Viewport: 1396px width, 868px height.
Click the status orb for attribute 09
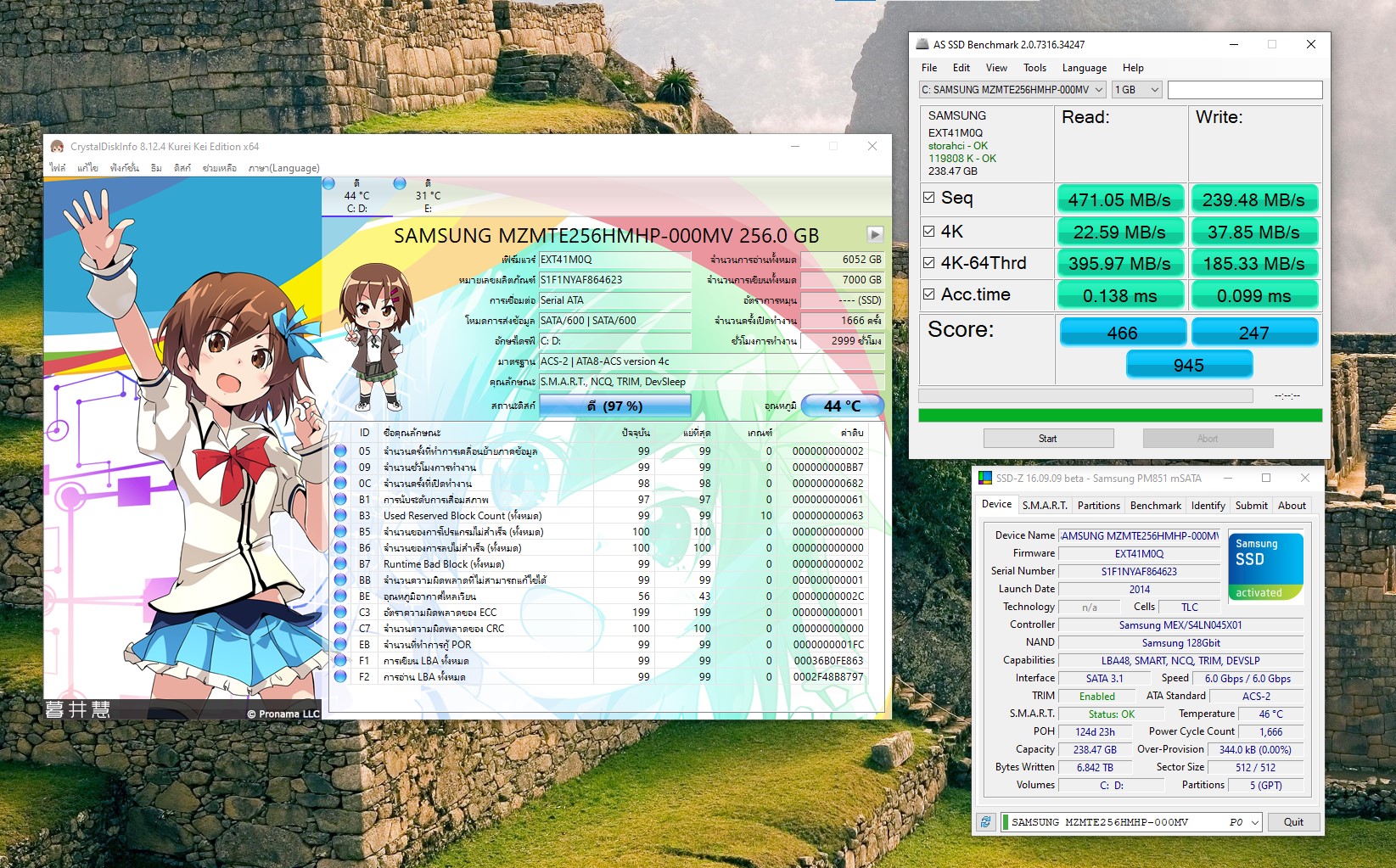coord(340,467)
